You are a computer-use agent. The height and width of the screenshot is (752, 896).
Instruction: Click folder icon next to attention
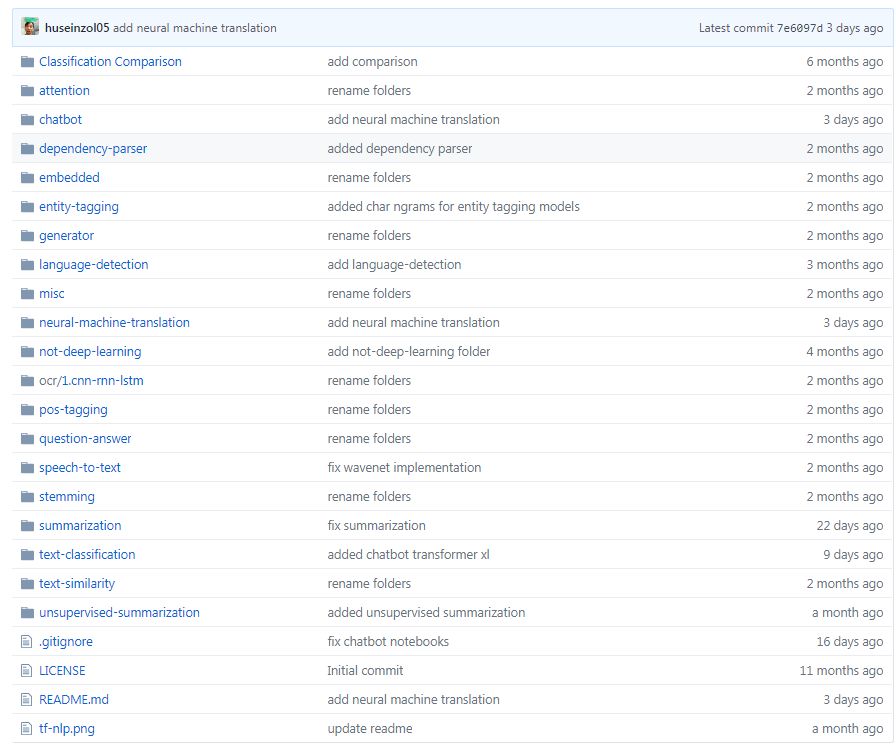click(x=27, y=90)
